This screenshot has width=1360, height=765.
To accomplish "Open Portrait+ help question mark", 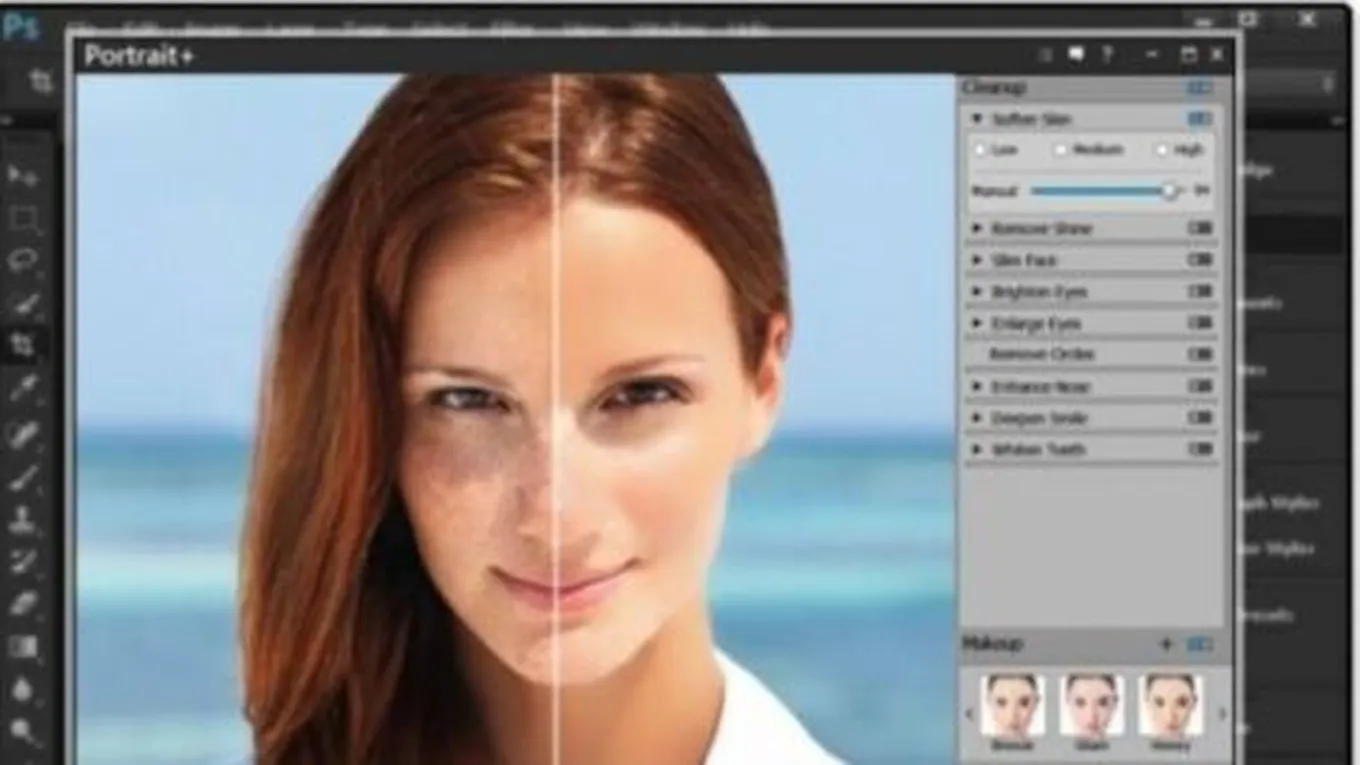I will click(1107, 55).
